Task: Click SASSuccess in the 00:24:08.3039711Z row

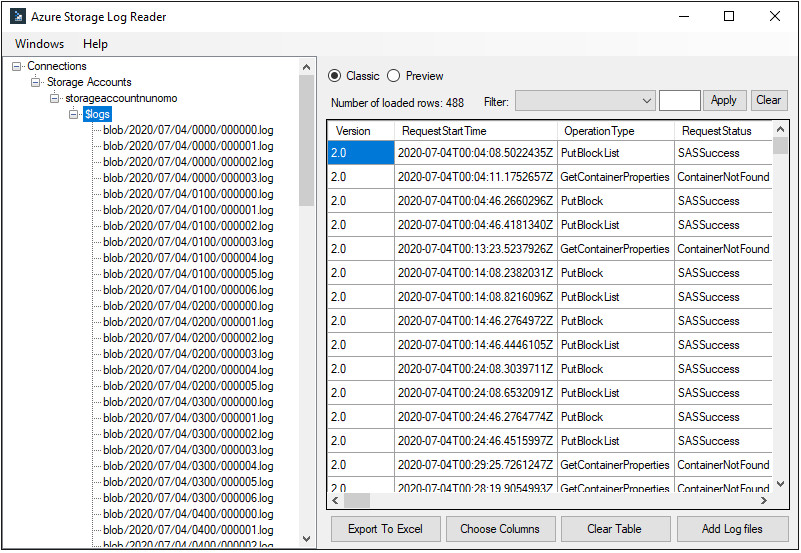Action: [723, 369]
